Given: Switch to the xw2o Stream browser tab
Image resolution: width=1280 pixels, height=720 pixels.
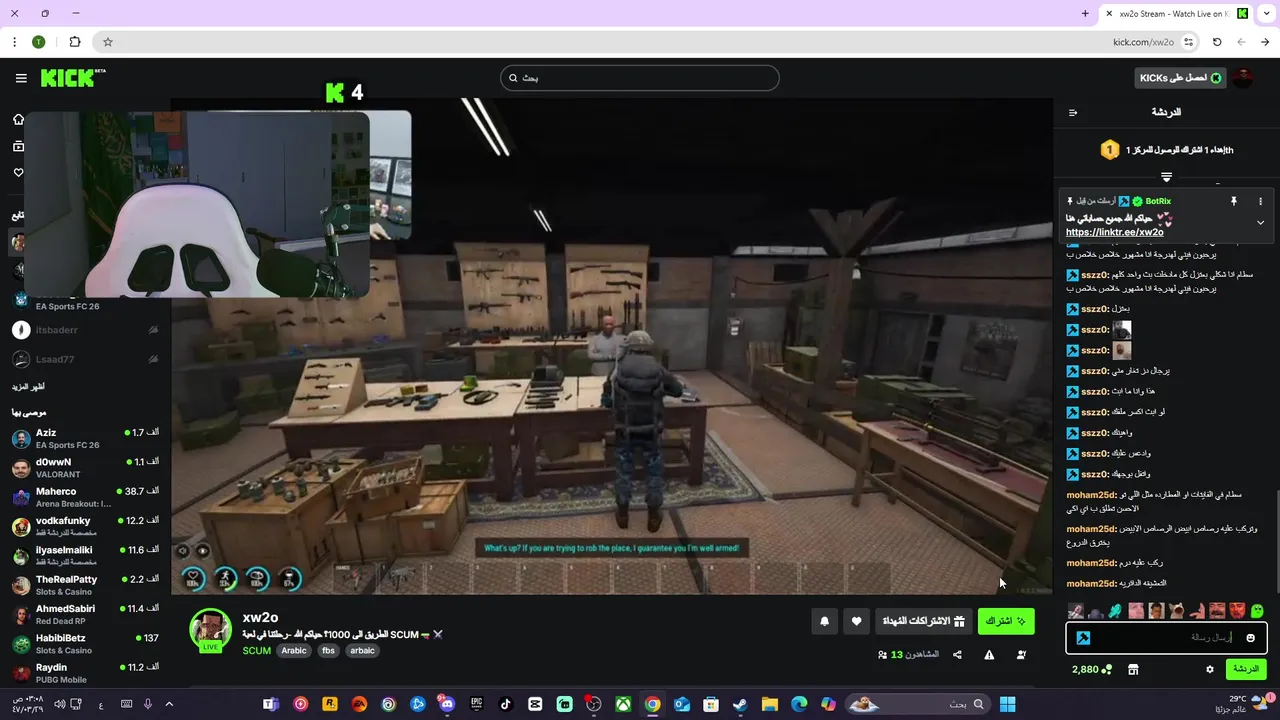Looking at the screenshot, I should [1176, 14].
